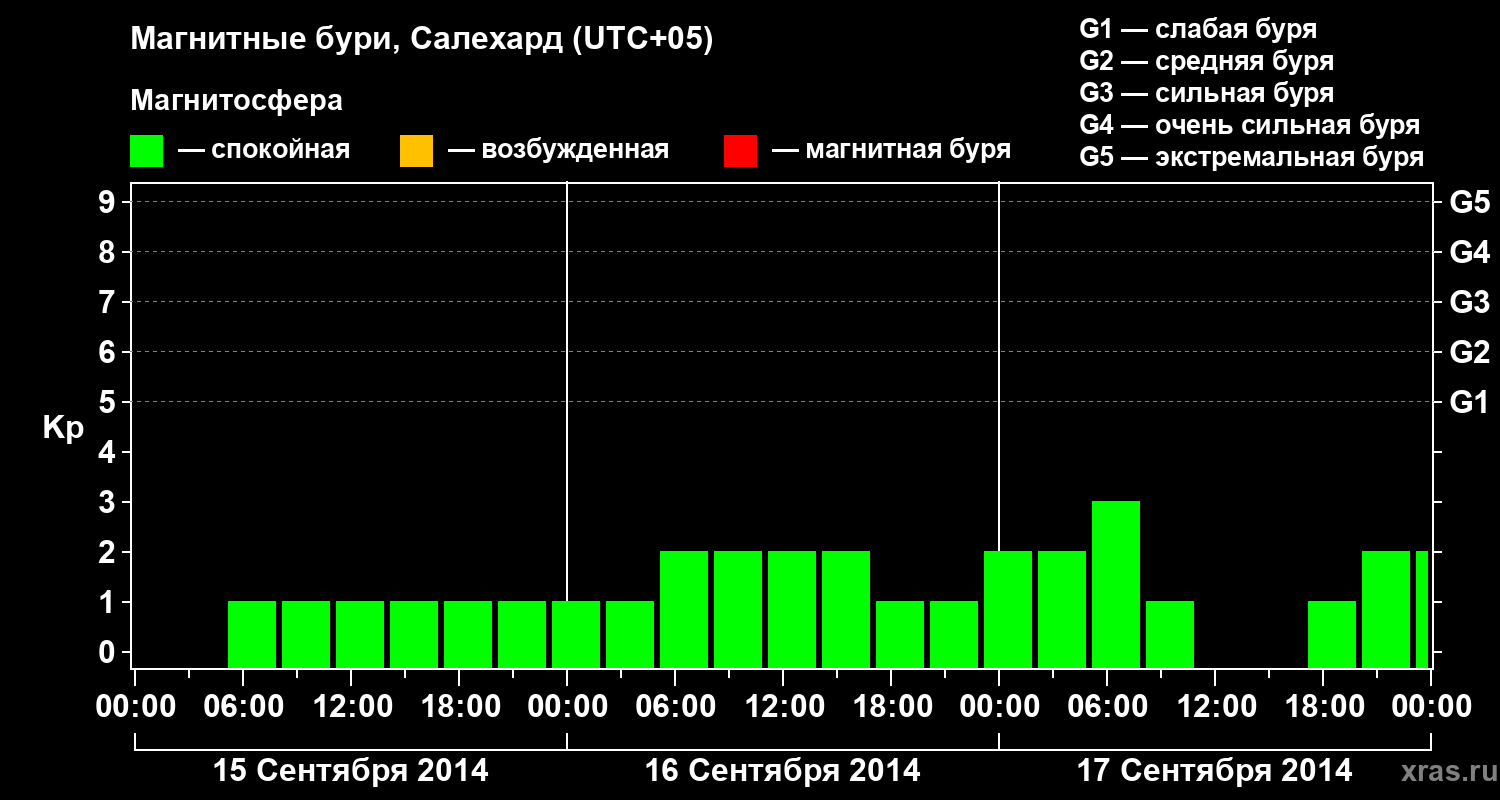Click the 'Магнитосфера' heading

coord(237,101)
